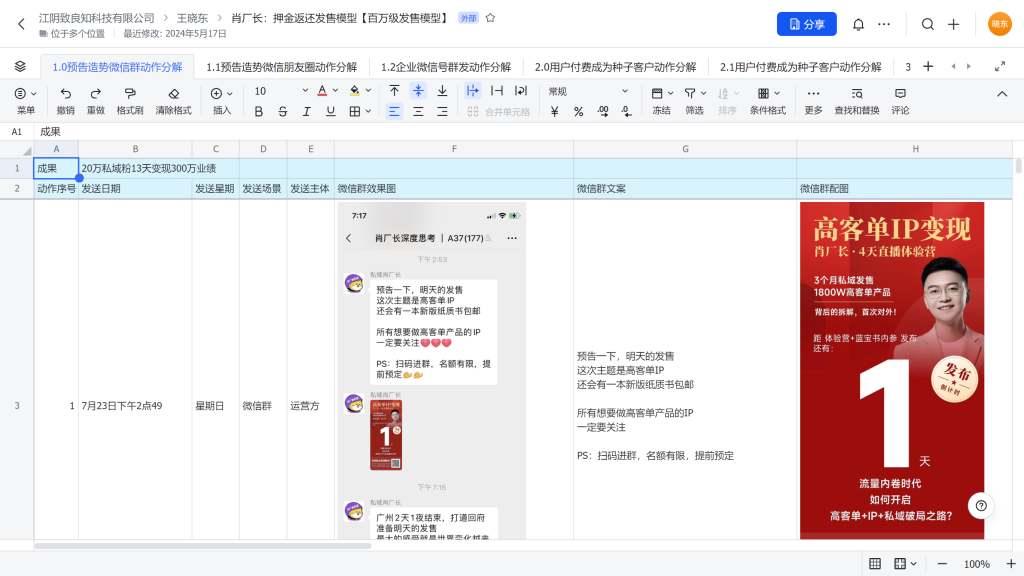Toggle italic formatting
Viewport: 1024px width, 576px height.
[306, 112]
